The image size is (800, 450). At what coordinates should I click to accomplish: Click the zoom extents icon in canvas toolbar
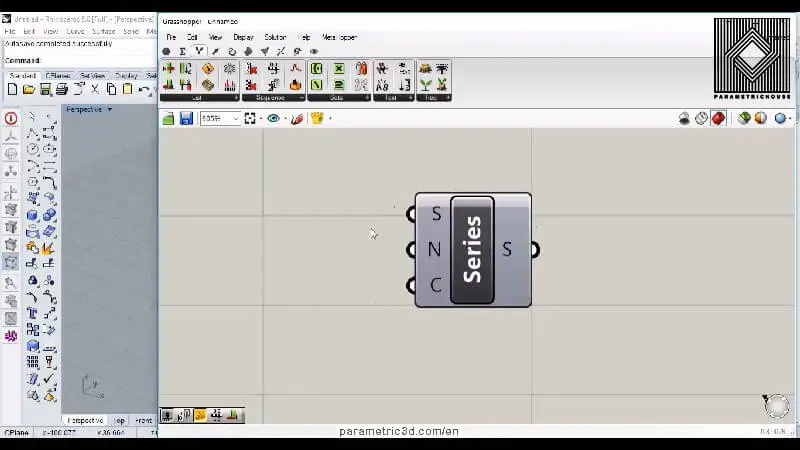click(x=250, y=118)
